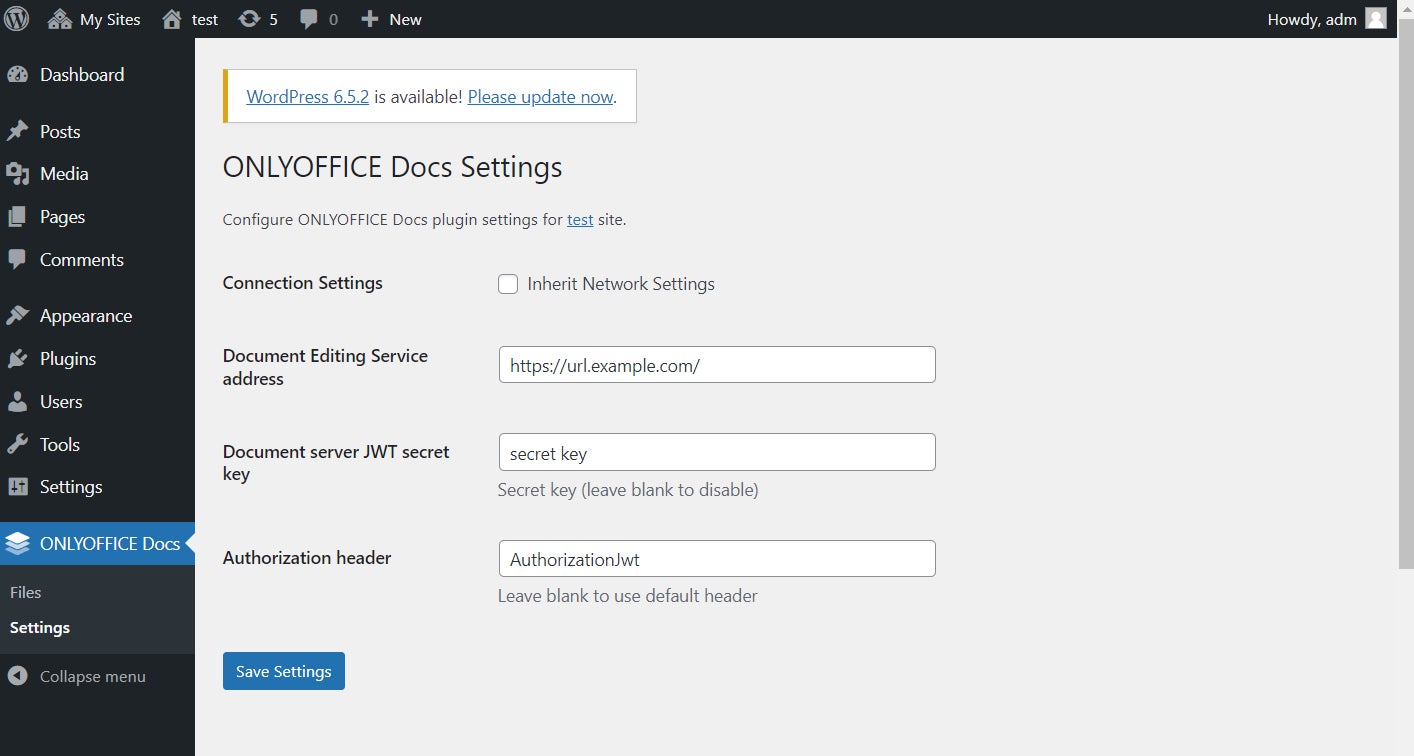The width and height of the screenshot is (1414, 756).
Task: Click the Document Editing Service address field
Action: click(x=716, y=365)
